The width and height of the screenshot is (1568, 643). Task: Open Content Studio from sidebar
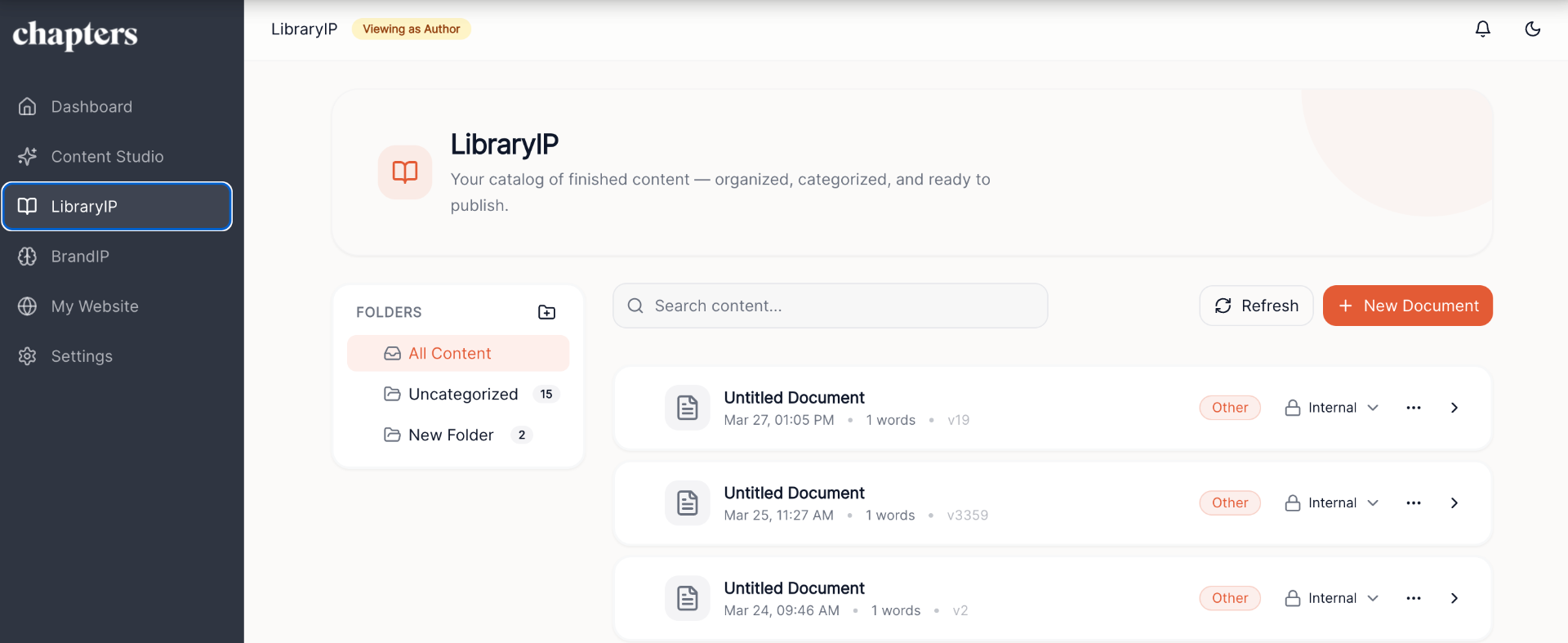tap(117, 156)
